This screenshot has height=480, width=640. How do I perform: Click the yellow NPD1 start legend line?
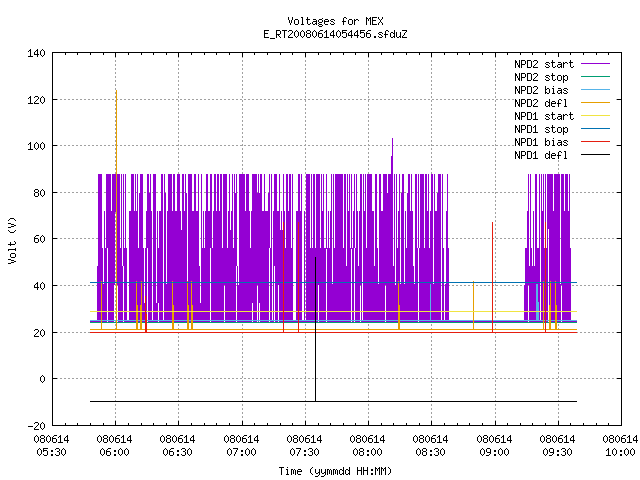(596, 116)
